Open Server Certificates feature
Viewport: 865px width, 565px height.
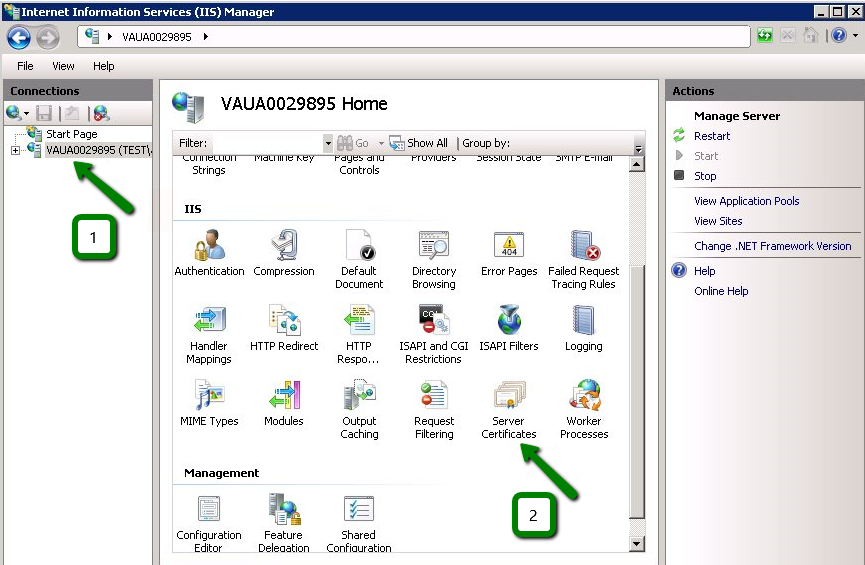point(509,409)
